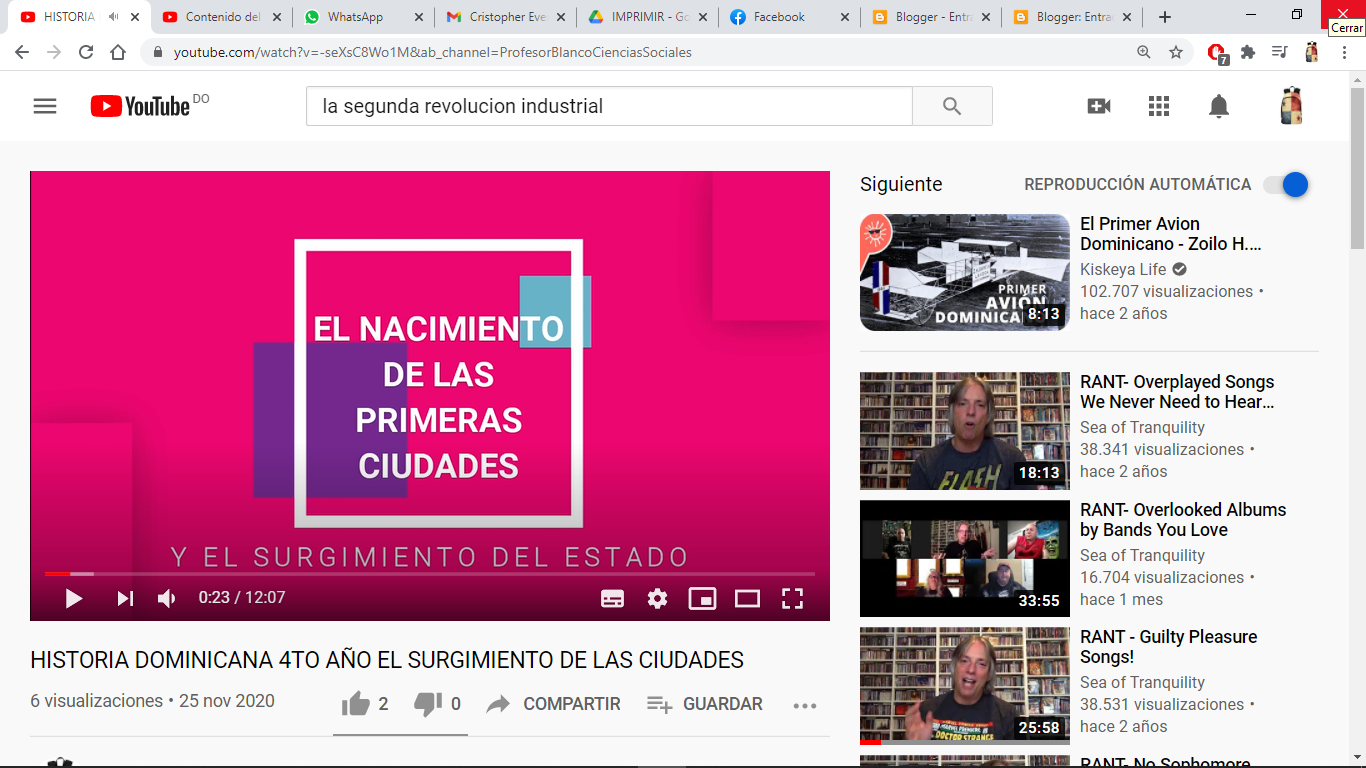Seek within the video progress bar
The image size is (1366, 768).
pos(430,574)
